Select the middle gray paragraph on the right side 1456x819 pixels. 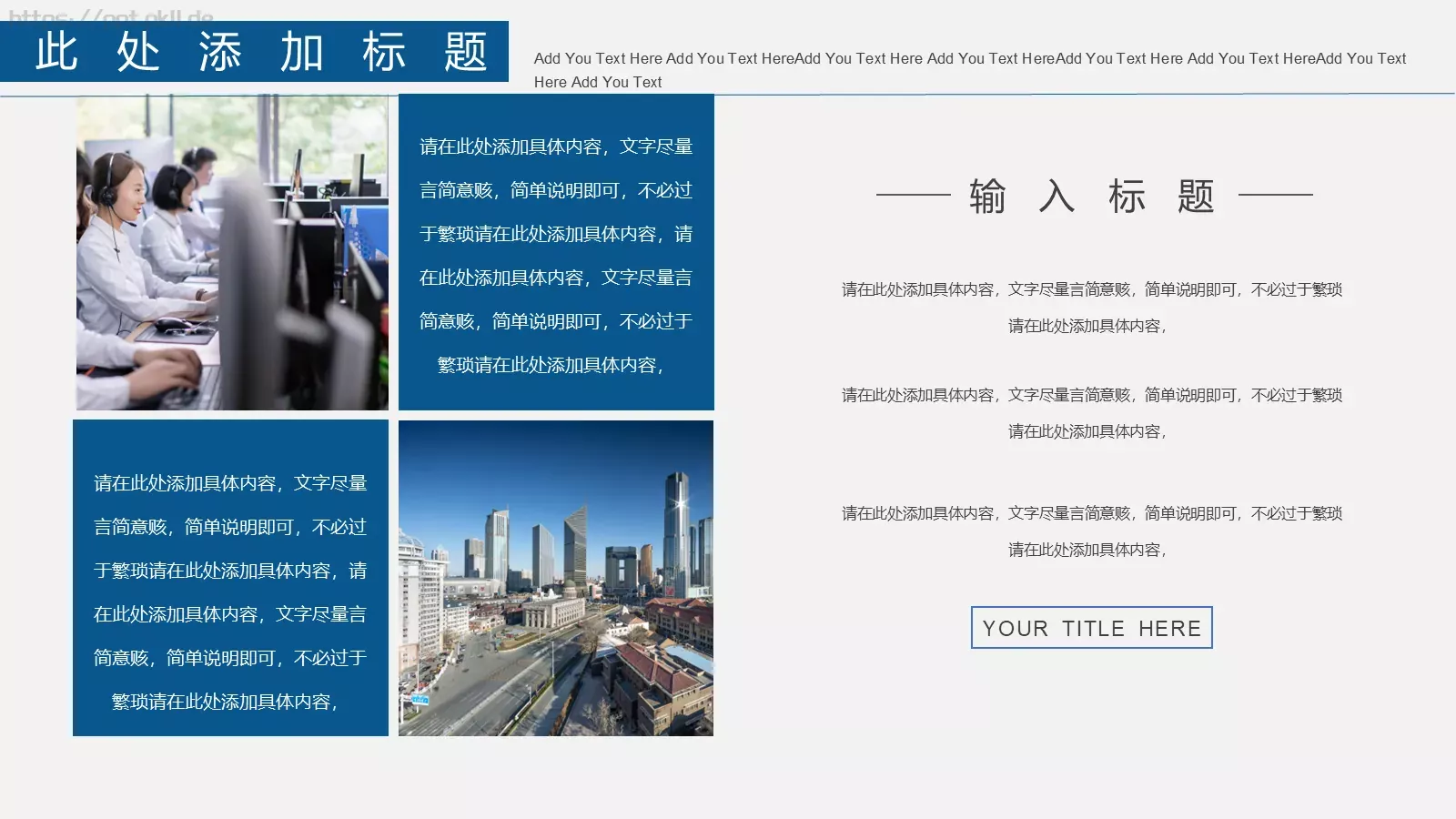(x=1092, y=413)
